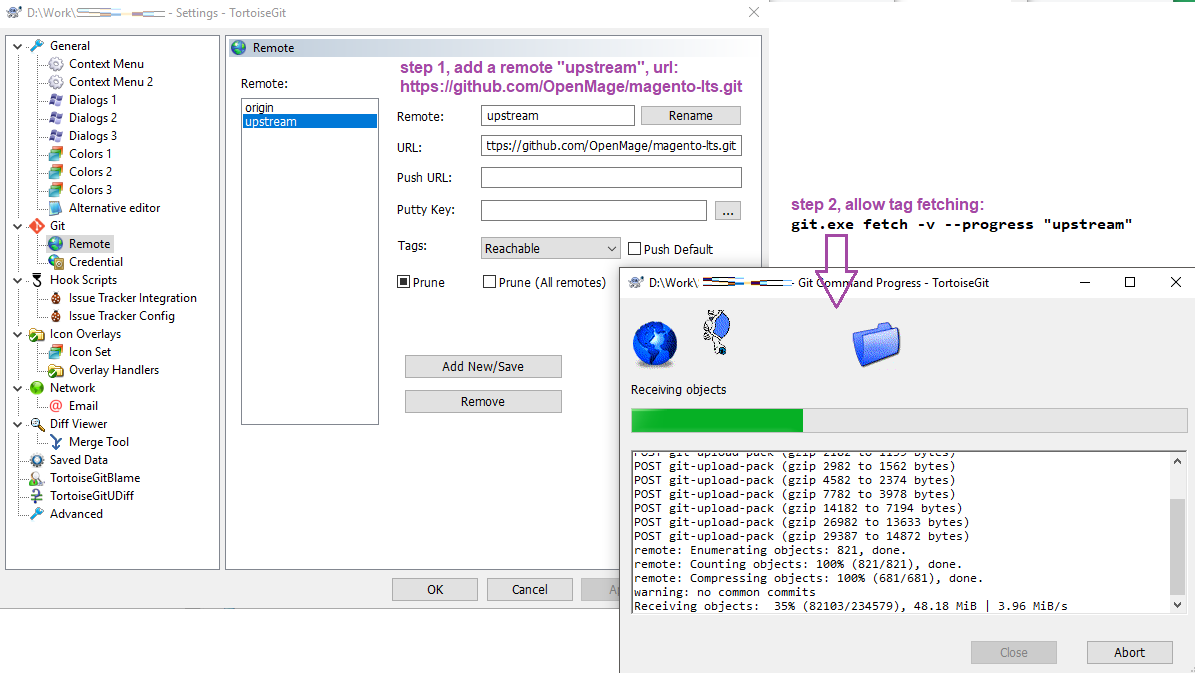
Task: Click the Merge Tool icon
Action: click(x=56, y=442)
